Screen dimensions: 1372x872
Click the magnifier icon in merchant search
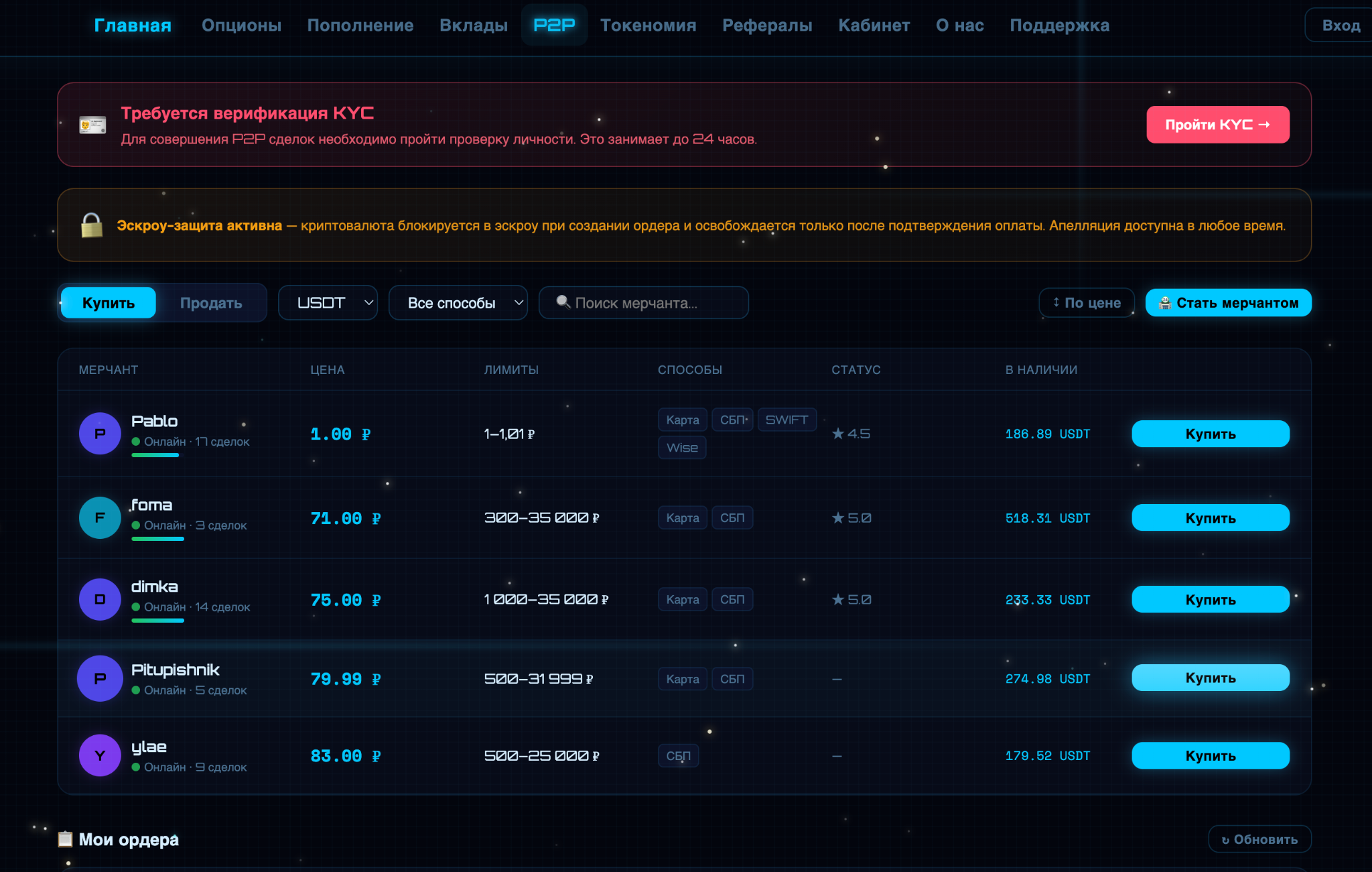[563, 302]
